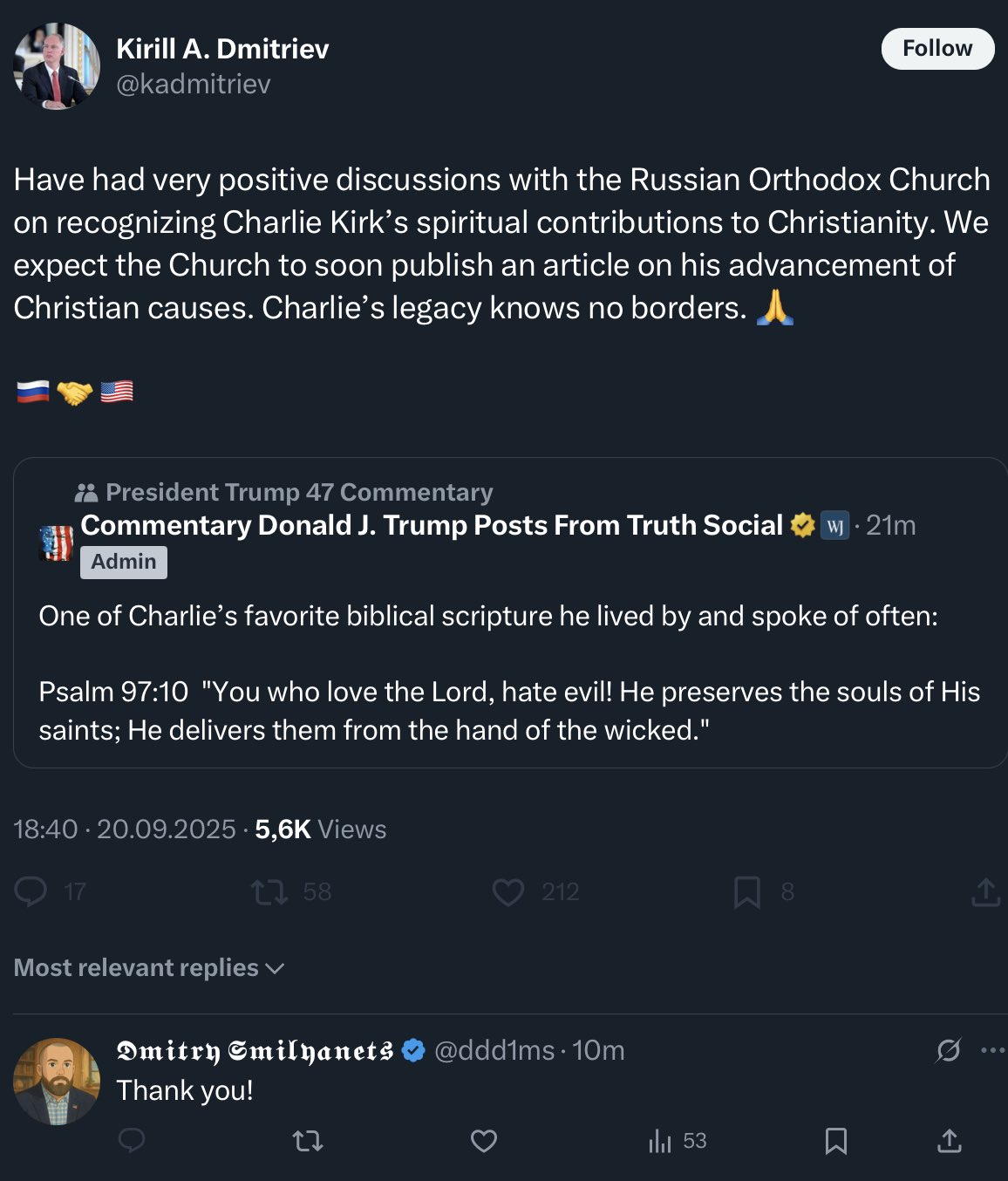Open the quoted Psalm 97:10 post
Viewport: 1008px width, 1181px height.
[510, 612]
